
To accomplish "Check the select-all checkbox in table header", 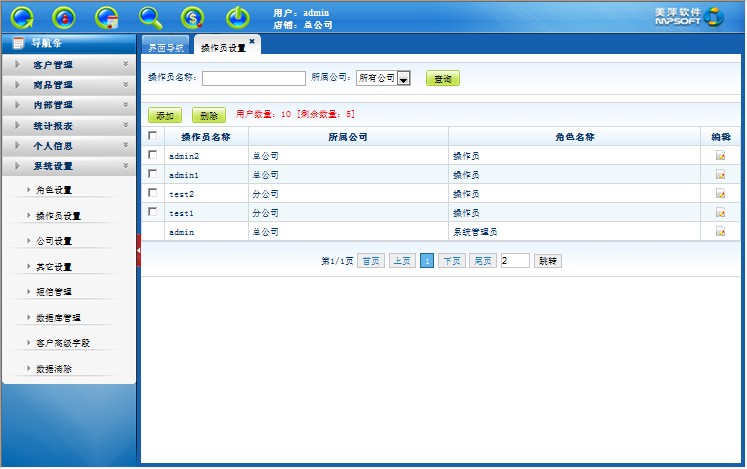I will coord(152,136).
